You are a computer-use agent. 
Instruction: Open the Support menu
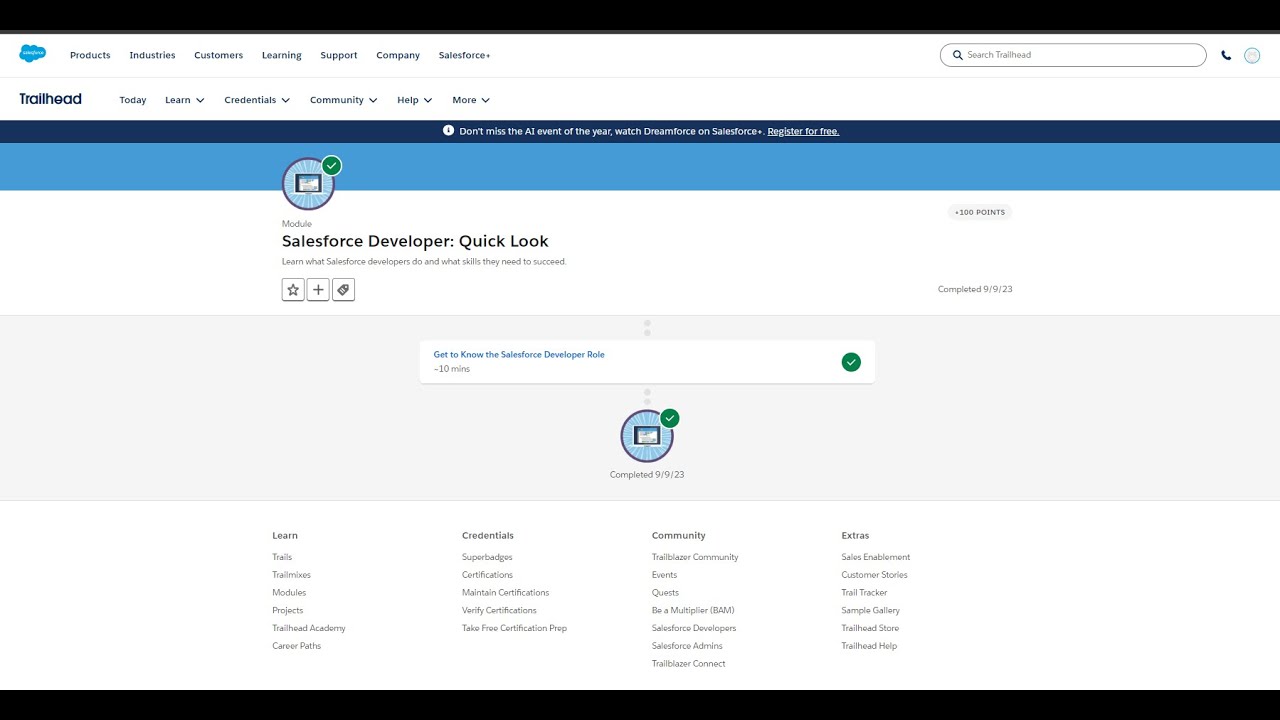click(339, 55)
